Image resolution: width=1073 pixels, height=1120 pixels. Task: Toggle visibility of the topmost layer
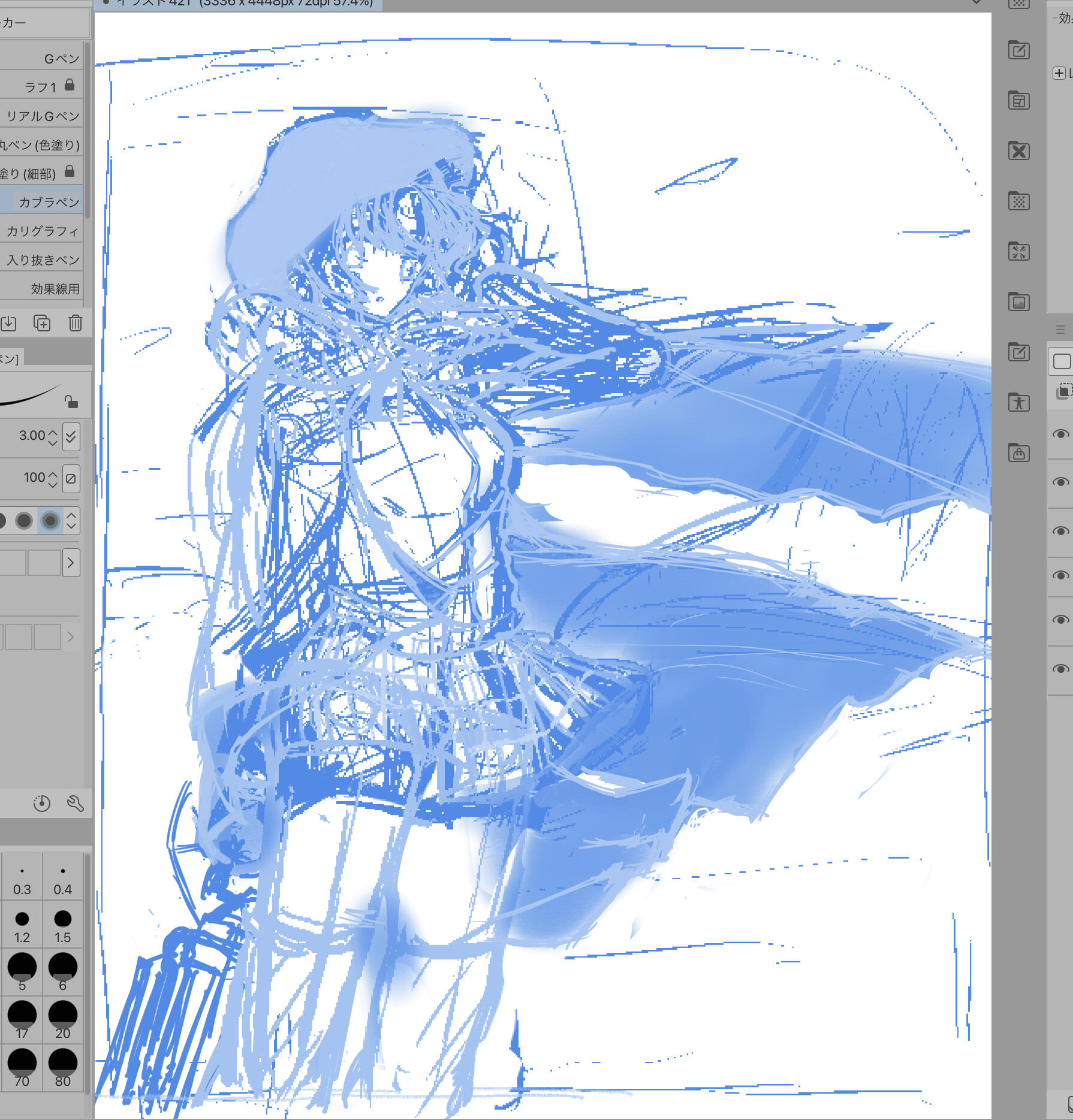coord(1060,434)
